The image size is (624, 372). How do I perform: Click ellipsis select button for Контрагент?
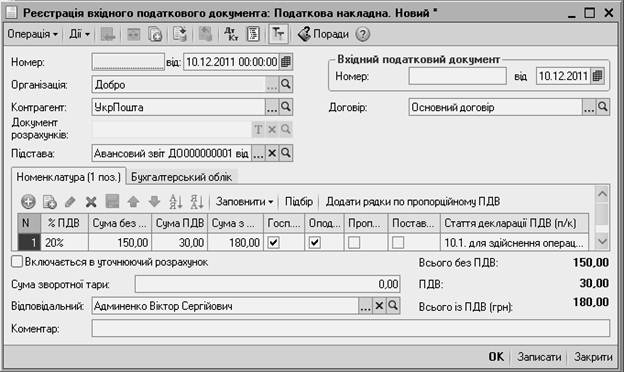pos(271,107)
